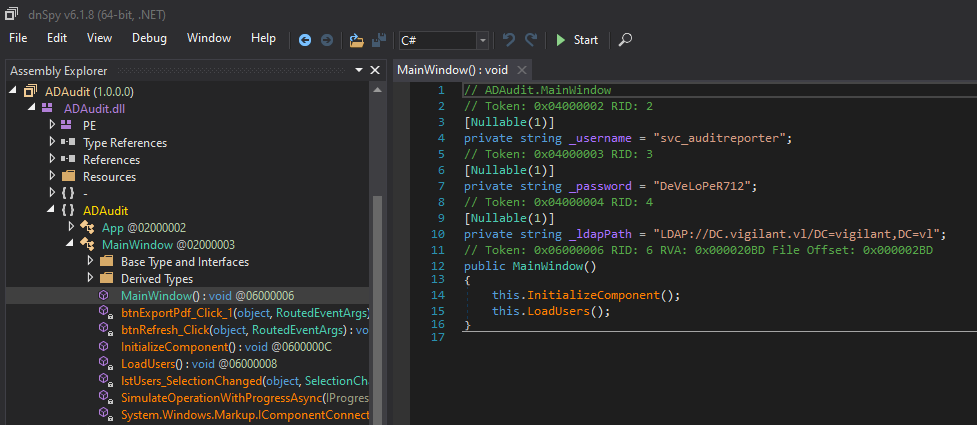Expand the Resources folder node
The width and height of the screenshot is (977, 425).
52,176
